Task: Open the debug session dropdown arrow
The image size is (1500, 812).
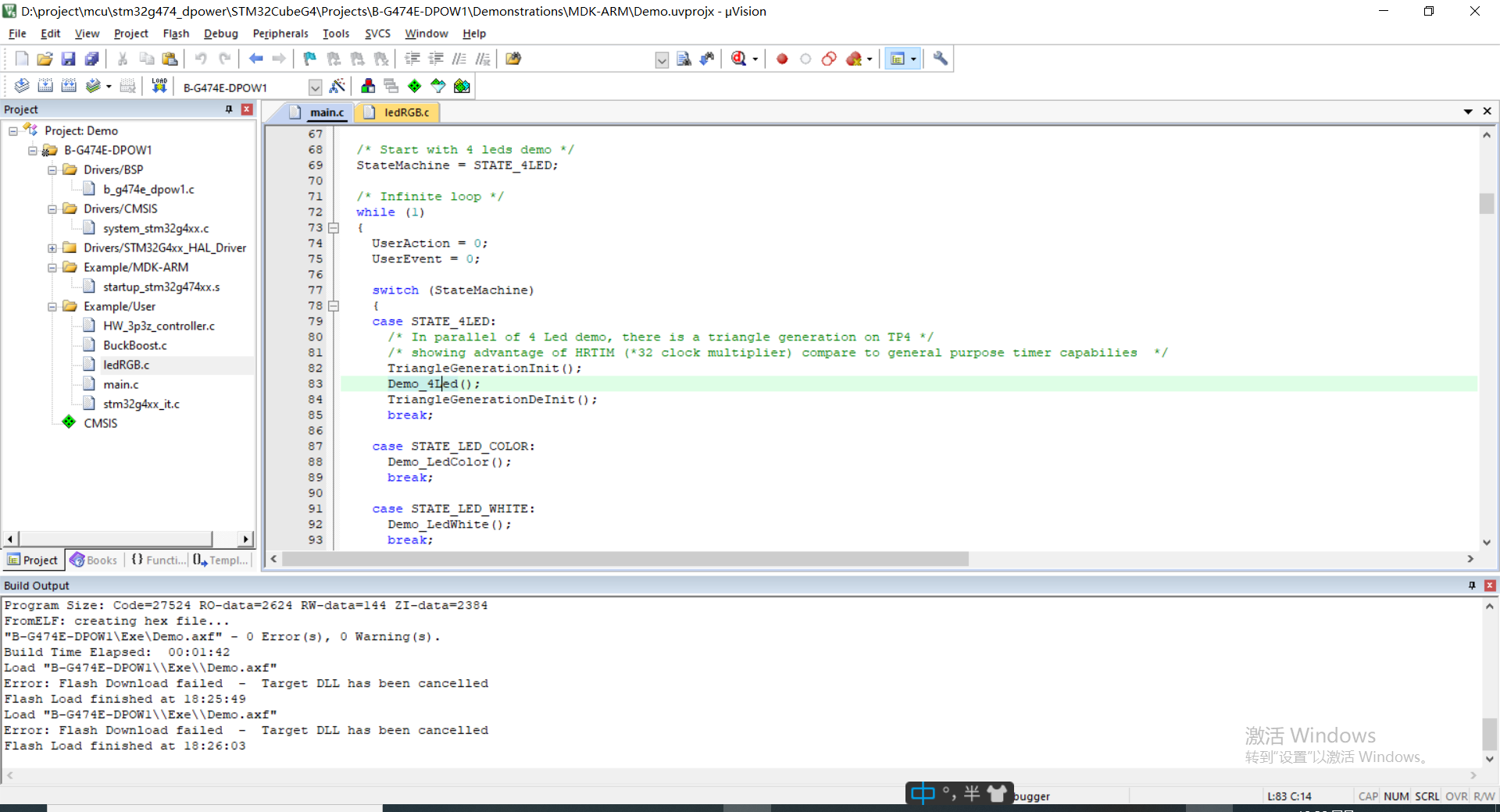Action: point(755,59)
